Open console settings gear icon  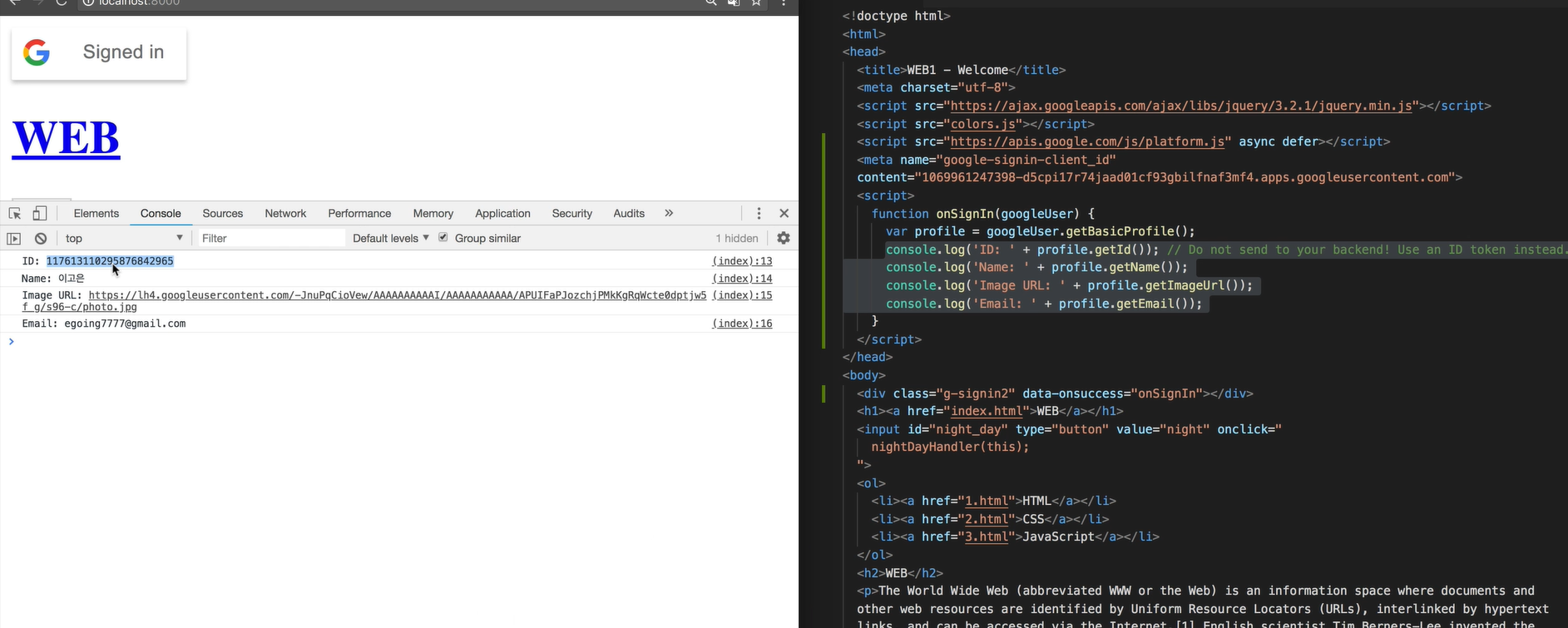[784, 238]
